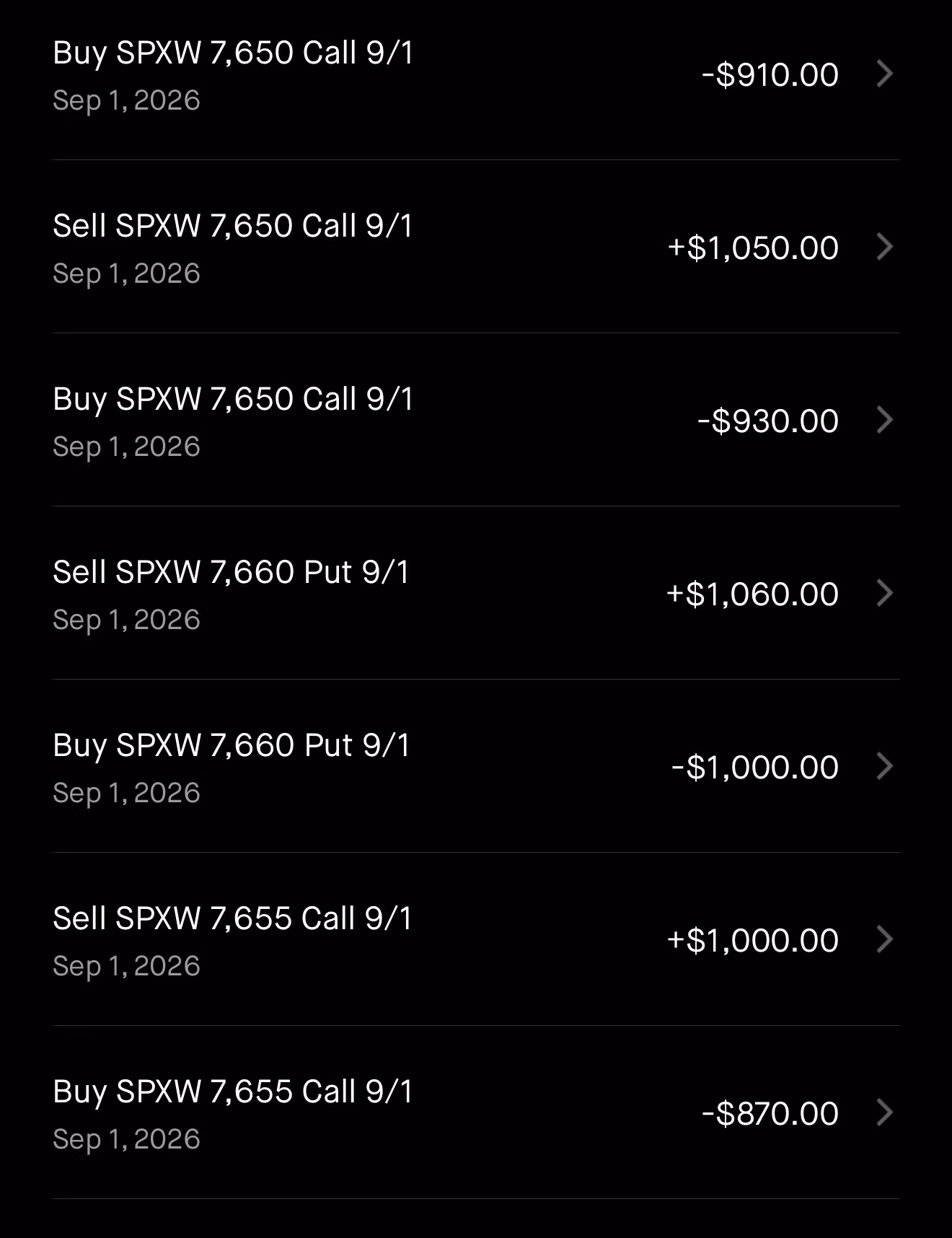The width and height of the screenshot is (952, 1238).
Task: Open chevron beside the -$910.00 transaction
Action: coord(885,74)
